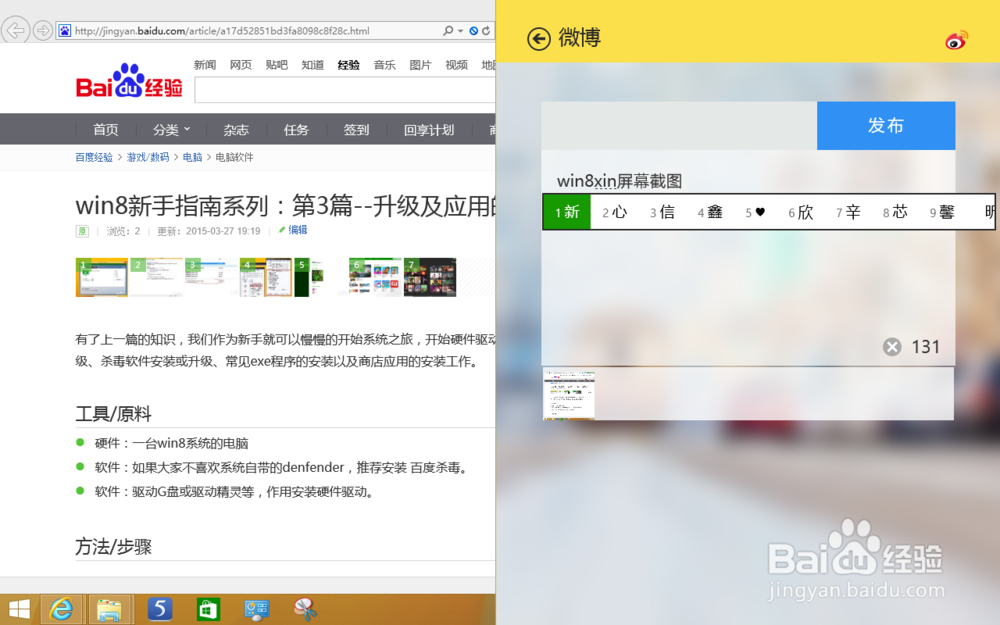Click 签到 in the navigation bar
This screenshot has height=625, width=1000.
tap(357, 130)
